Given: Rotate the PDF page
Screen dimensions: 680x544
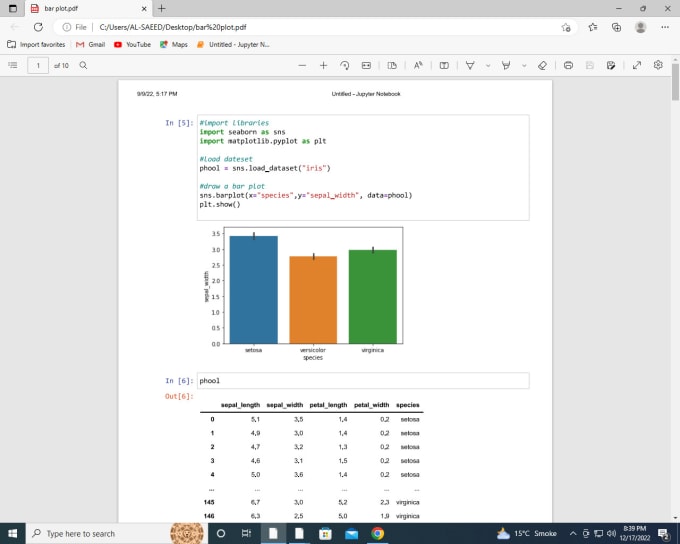Looking at the screenshot, I should click(x=345, y=66).
